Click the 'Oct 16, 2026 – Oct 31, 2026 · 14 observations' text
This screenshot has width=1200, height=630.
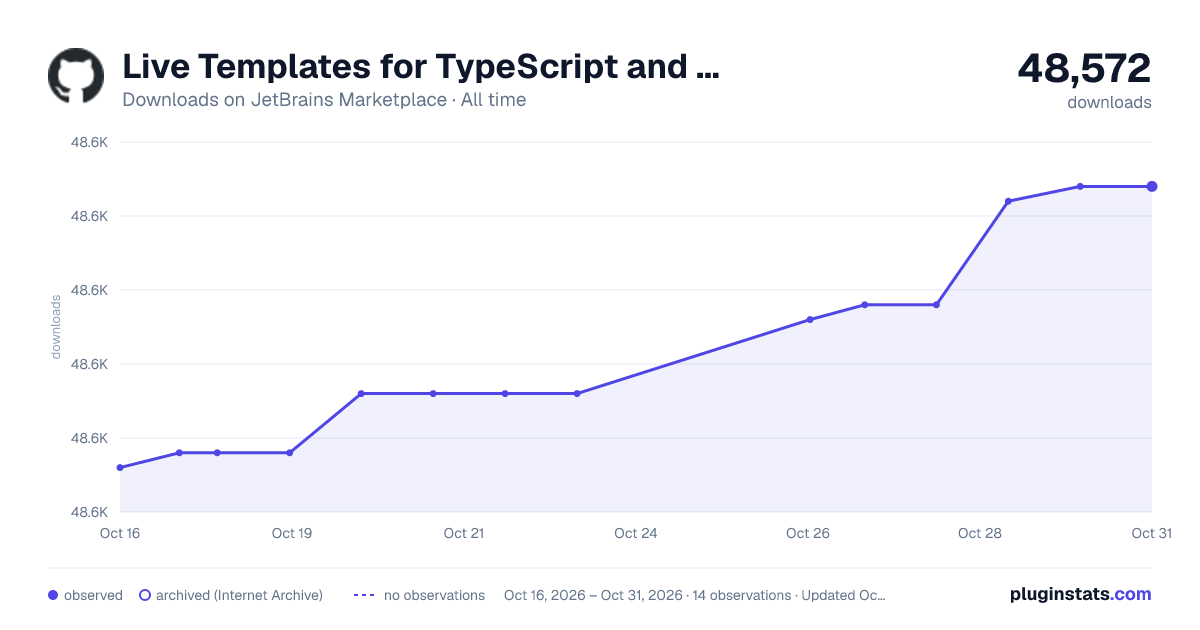(647, 595)
